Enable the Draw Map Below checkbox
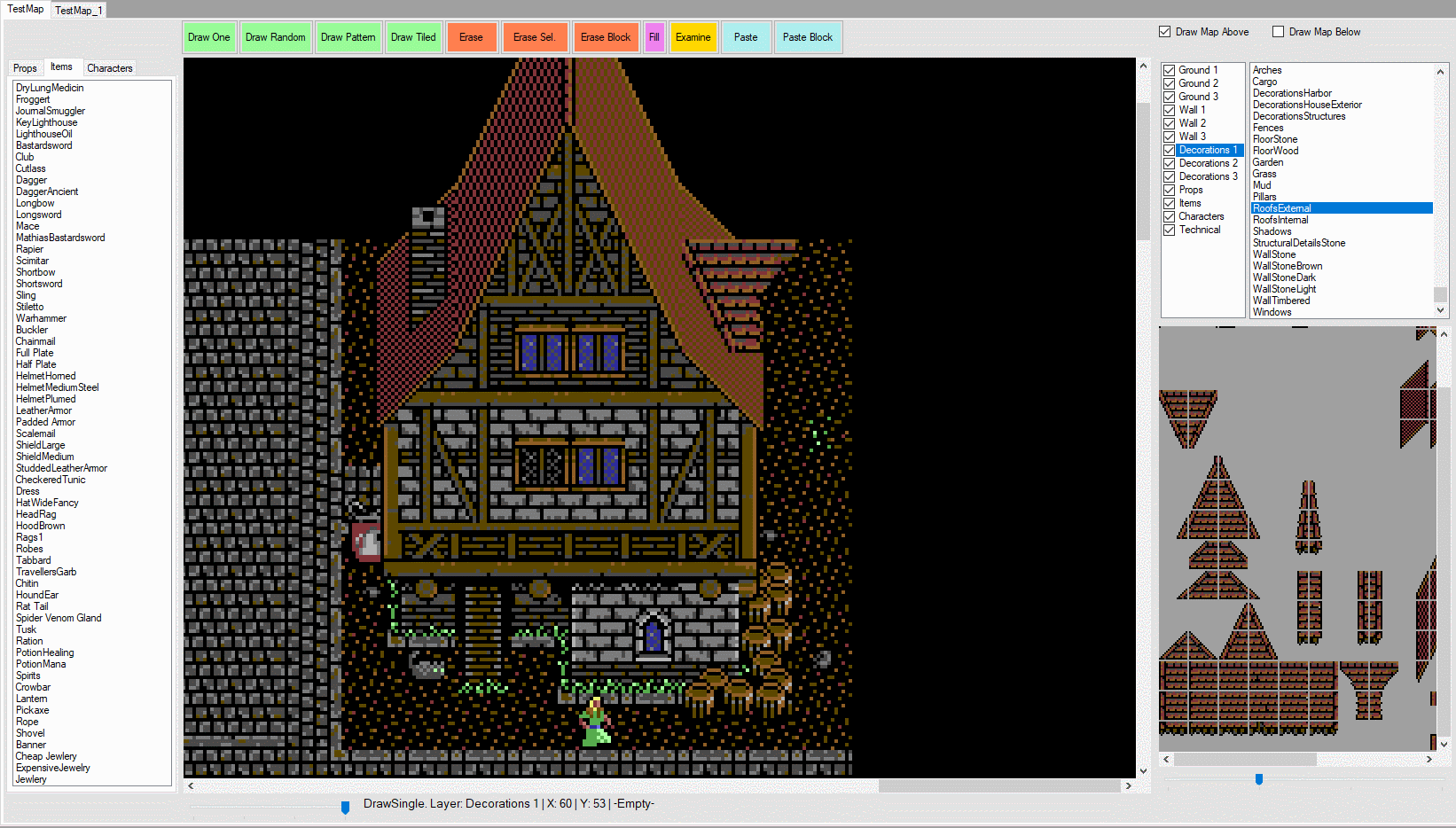 [1279, 32]
